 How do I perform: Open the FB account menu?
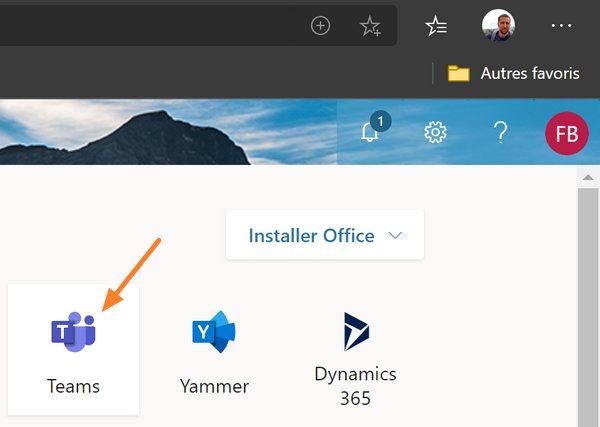coord(567,134)
